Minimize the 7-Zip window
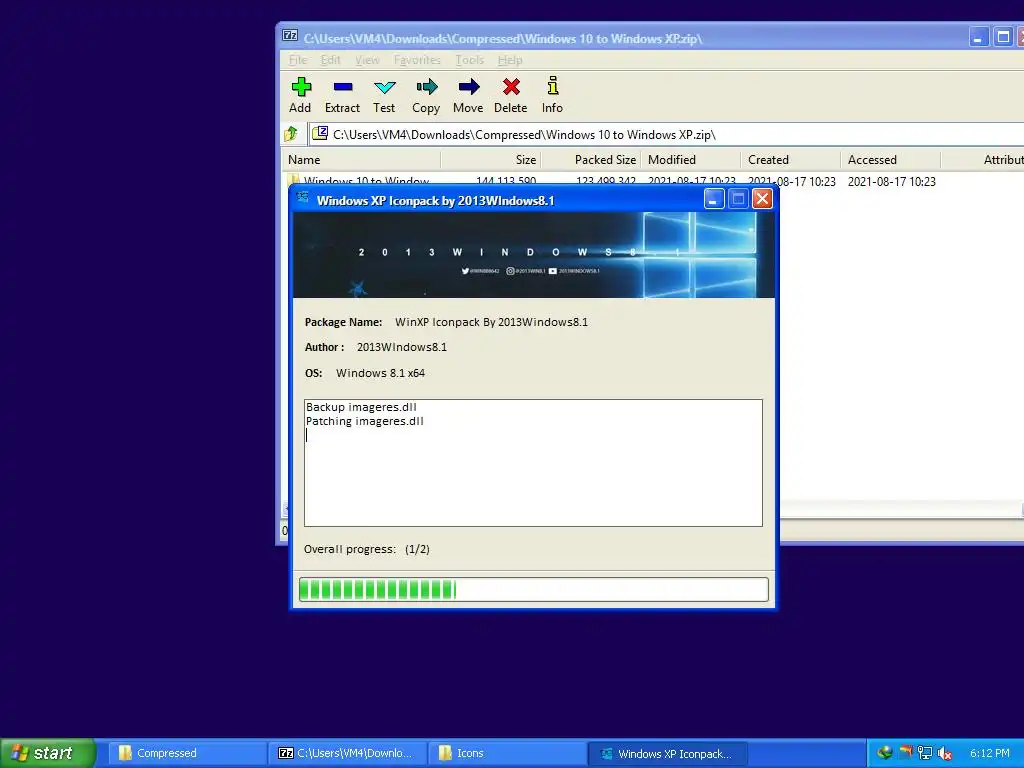This screenshot has width=1024, height=768. pyautogui.click(x=978, y=37)
